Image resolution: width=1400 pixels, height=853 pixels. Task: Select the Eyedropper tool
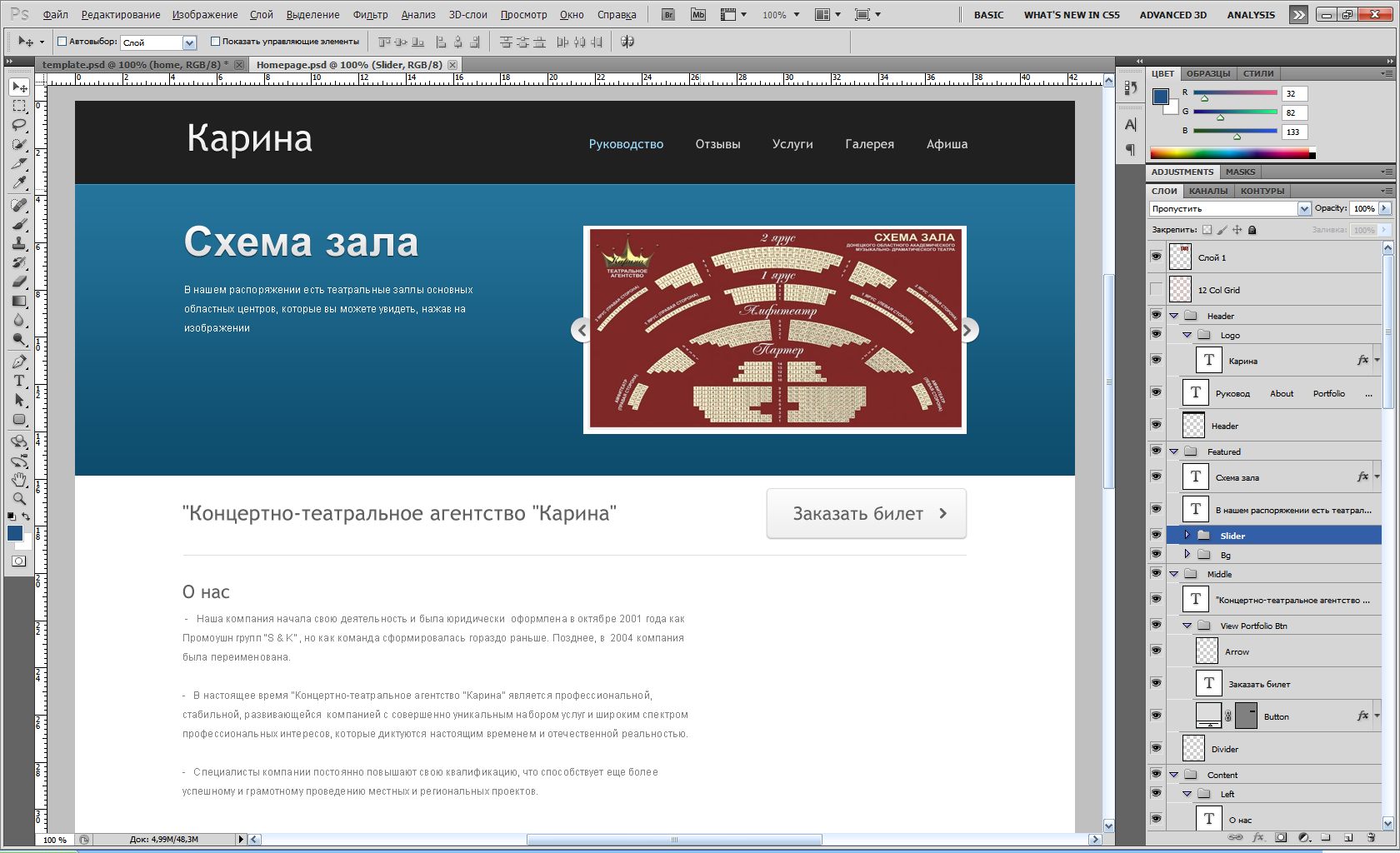(19, 182)
